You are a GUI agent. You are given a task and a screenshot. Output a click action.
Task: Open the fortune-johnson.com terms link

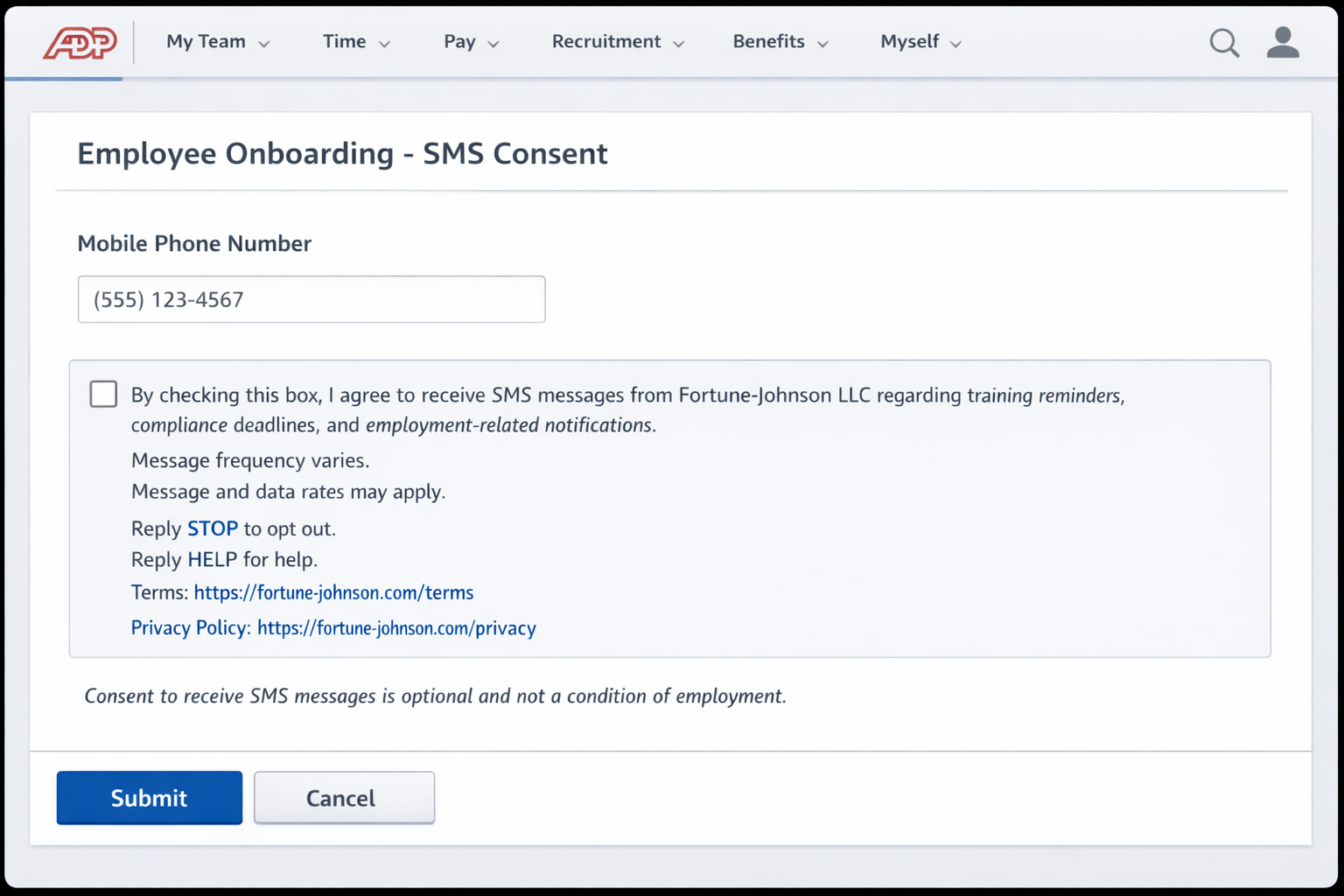(333, 592)
